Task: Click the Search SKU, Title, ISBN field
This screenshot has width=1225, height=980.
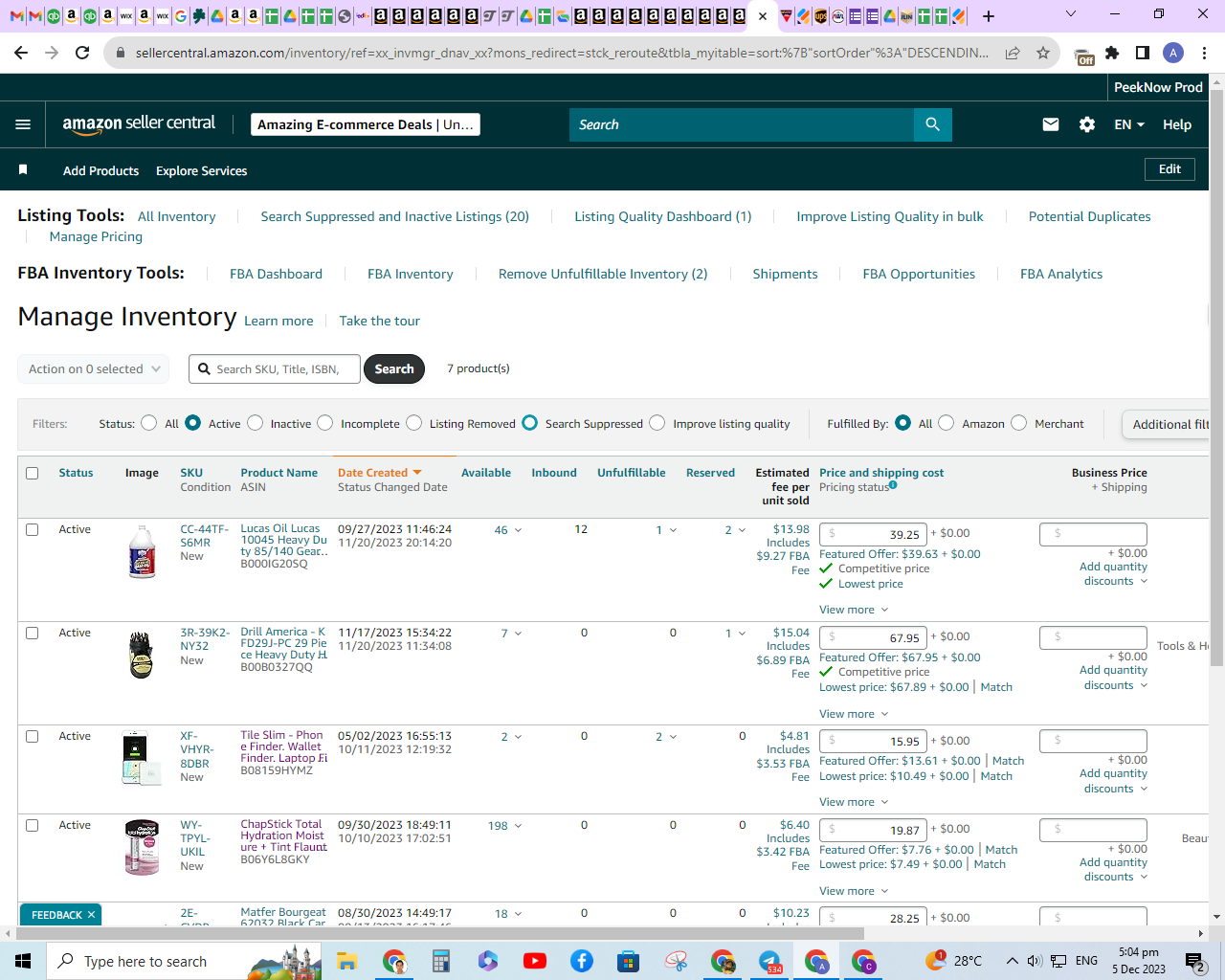Action: (275, 368)
